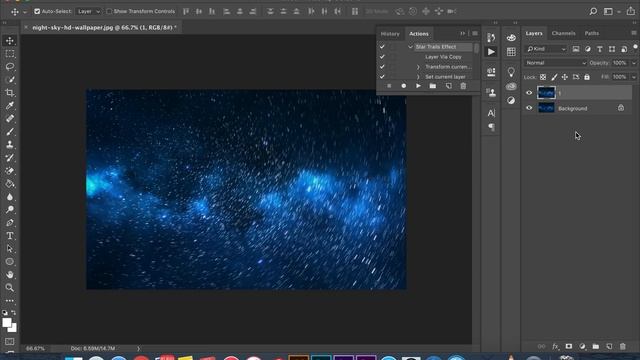Delete layer with Layers panel trash icon
This screenshot has width=640, height=360.
coord(622,347)
